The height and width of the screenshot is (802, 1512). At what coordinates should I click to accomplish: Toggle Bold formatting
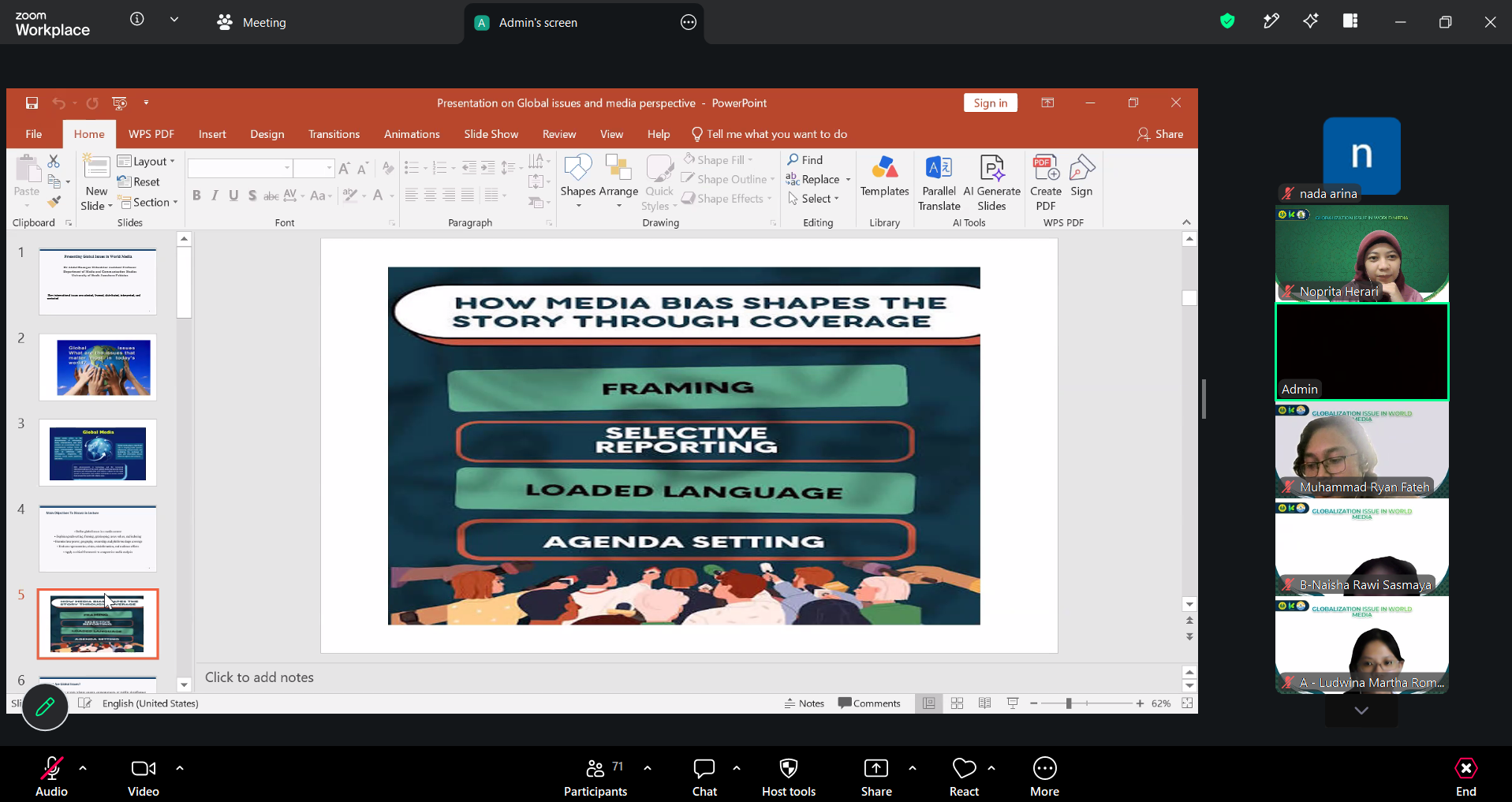[196, 196]
